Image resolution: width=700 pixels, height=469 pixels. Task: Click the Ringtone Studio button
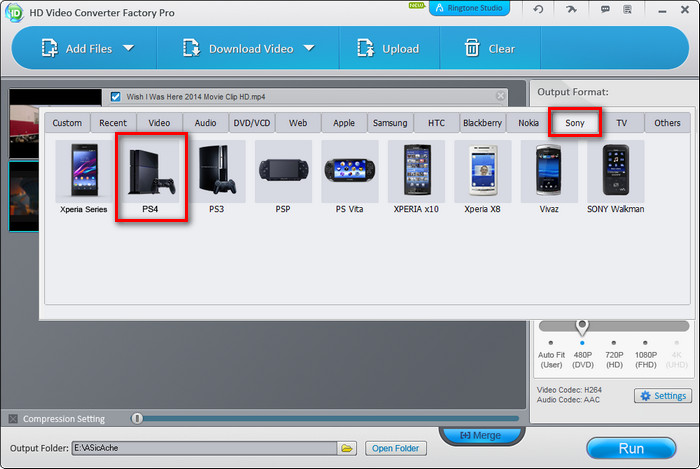point(469,9)
